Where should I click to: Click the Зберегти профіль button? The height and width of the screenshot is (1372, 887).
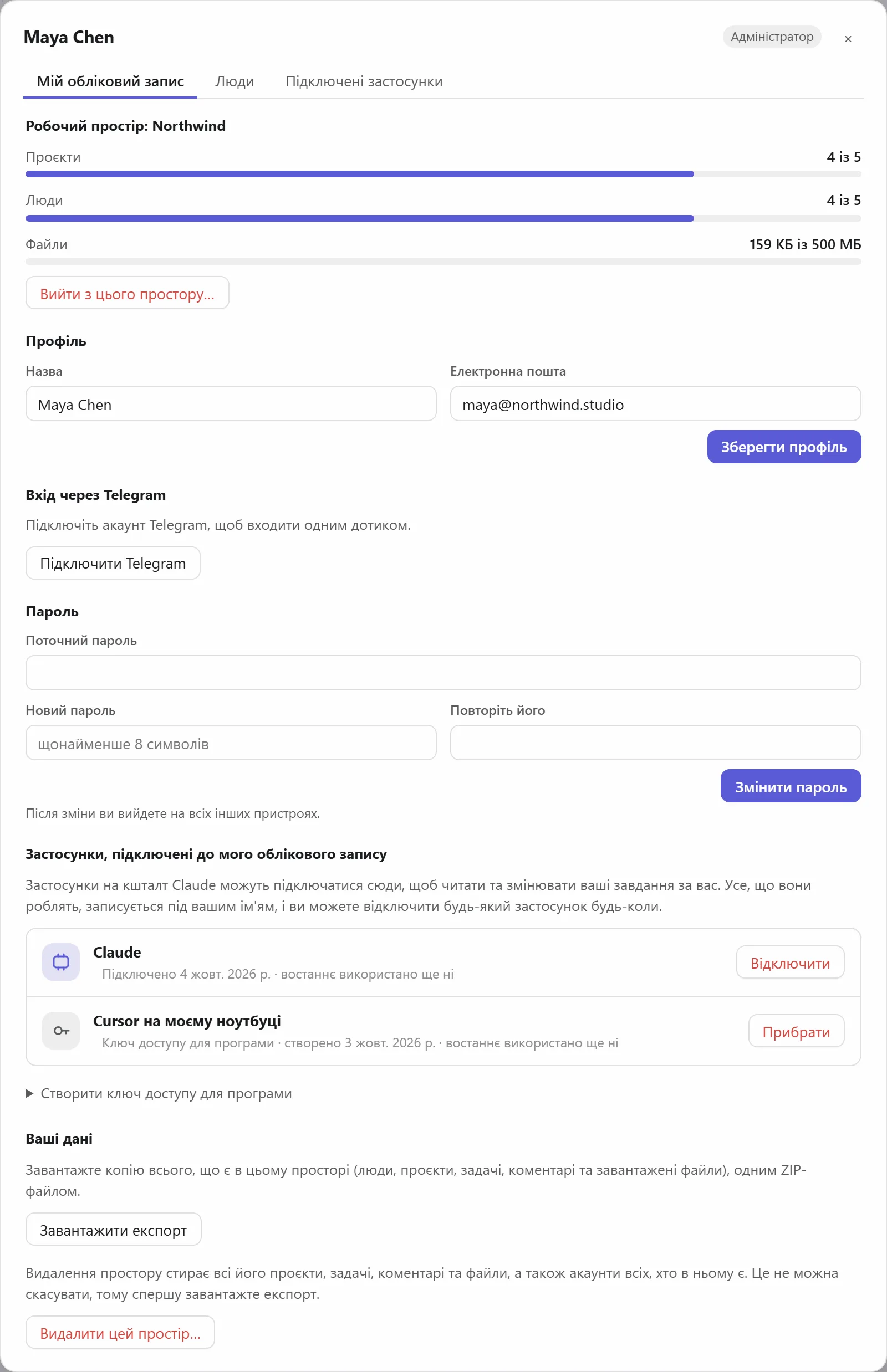coord(784,447)
